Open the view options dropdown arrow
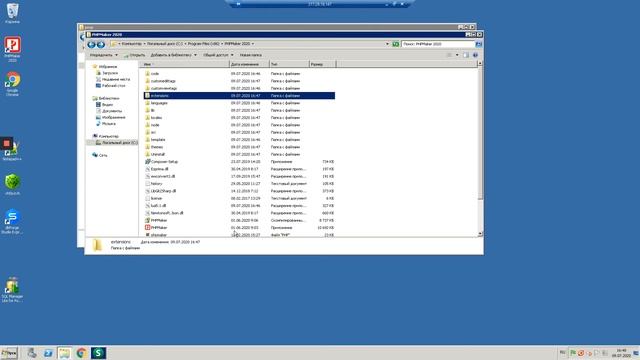Viewport: 640px width, 360px height. coord(457,55)
